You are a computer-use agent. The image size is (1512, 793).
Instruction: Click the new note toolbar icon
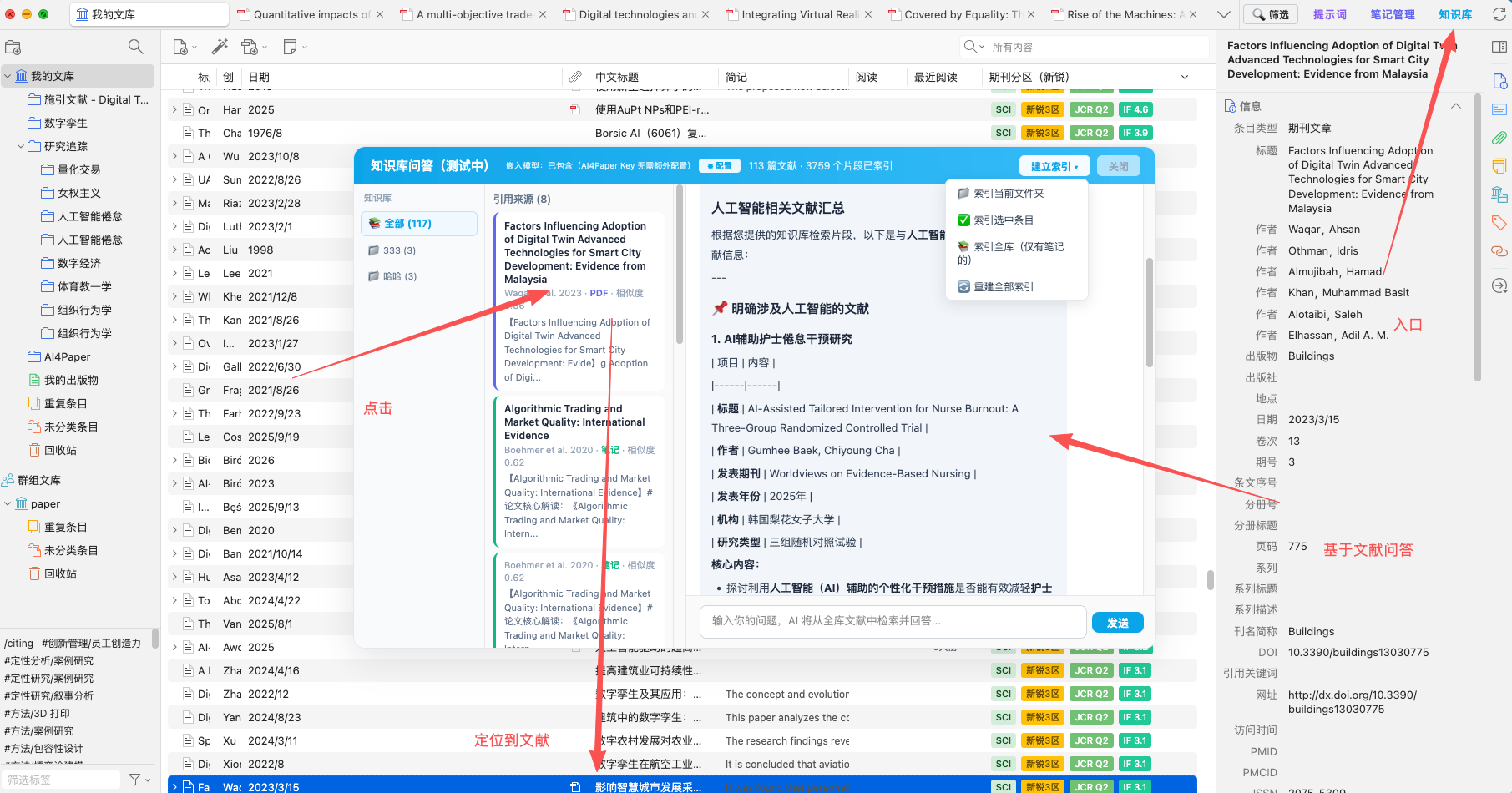[x=290, y=47]
